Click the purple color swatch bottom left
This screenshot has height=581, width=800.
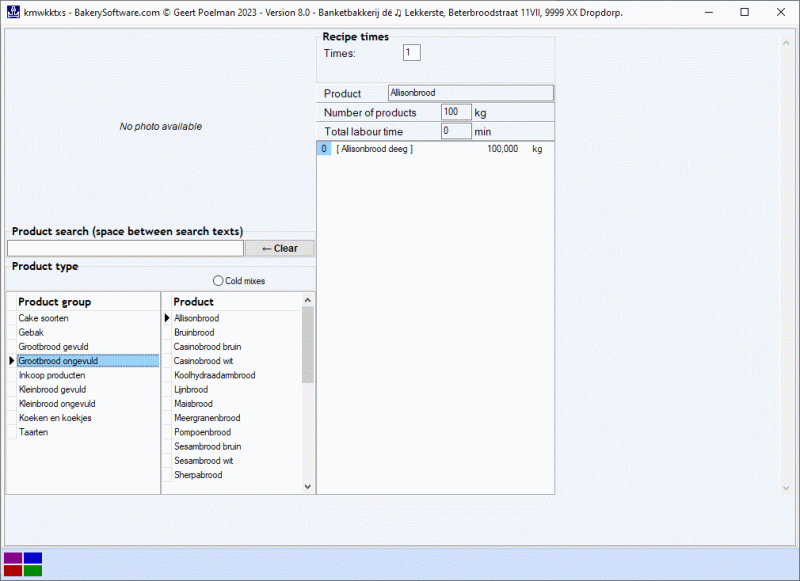tap(13, 557)
